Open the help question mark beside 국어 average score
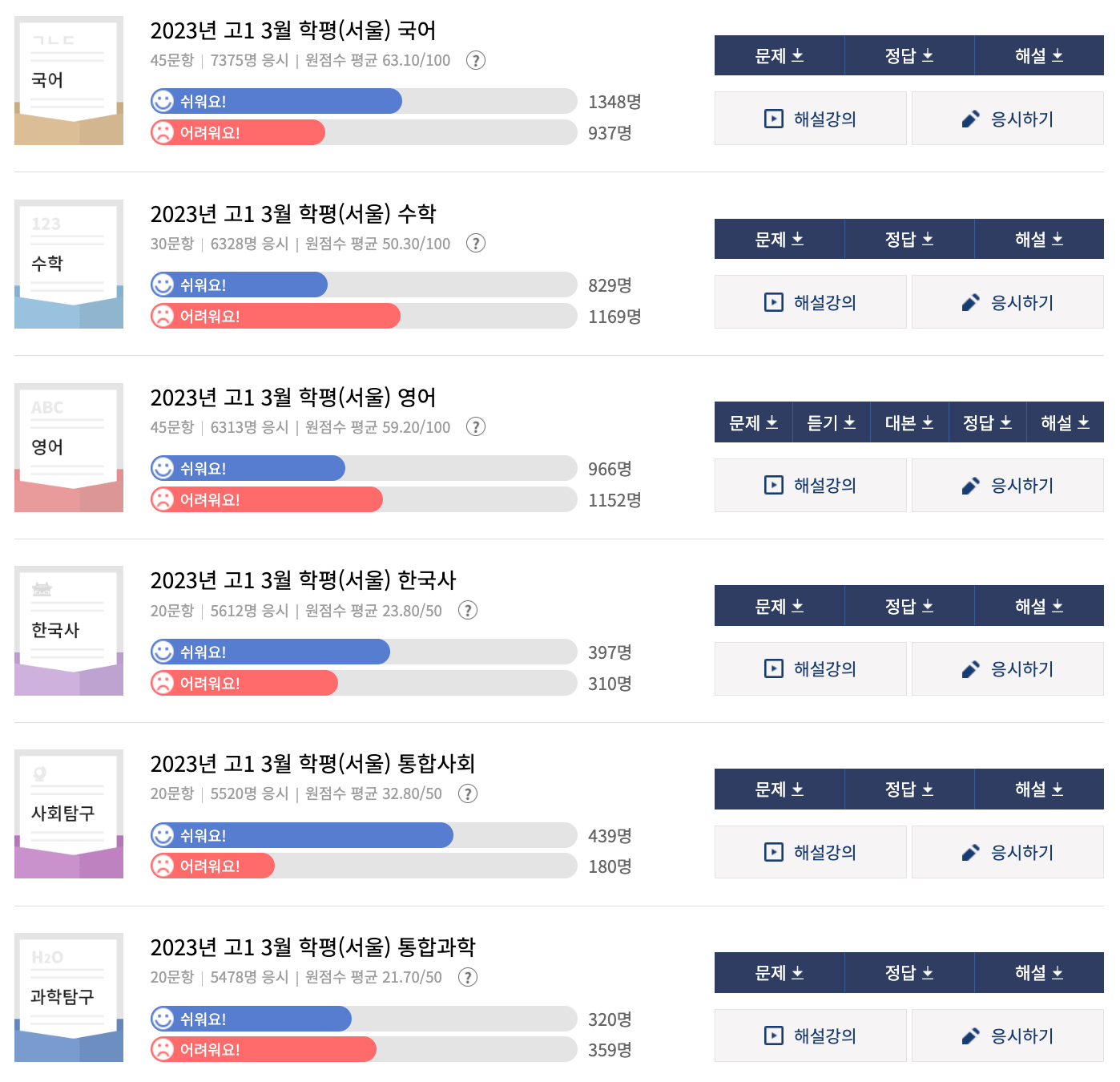Image resolution: width=1120 pixels, height=1082 pixels. [x=475, y=60]
